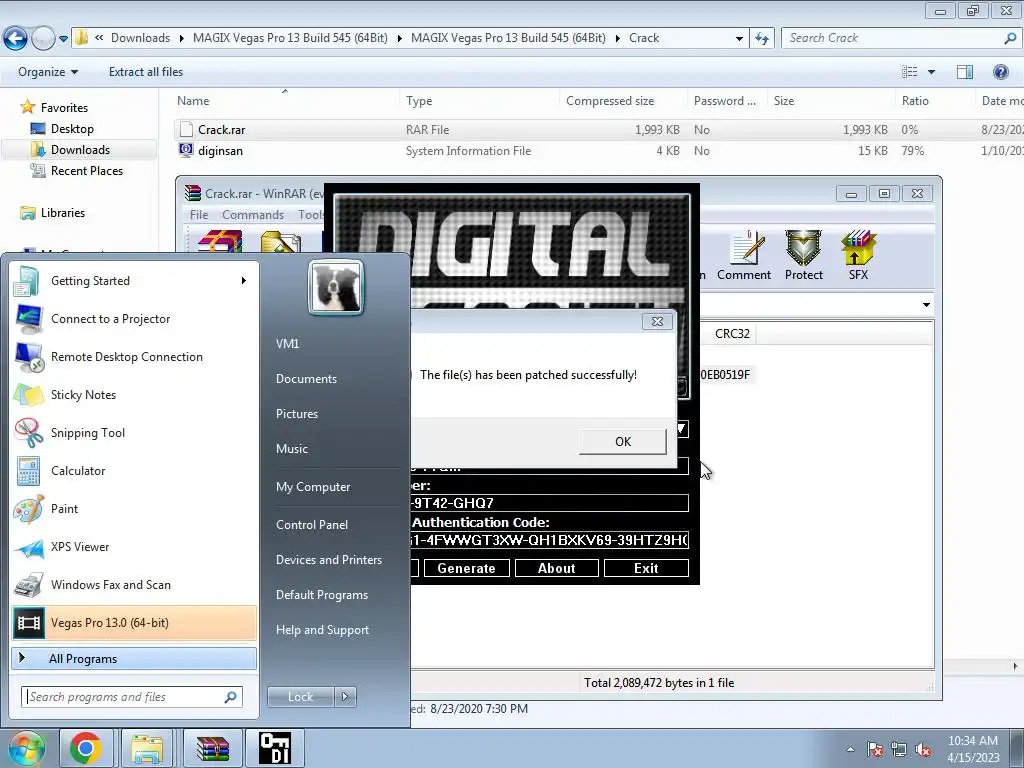This screenshot has height=768, width=1024.
Task: Click the Windows Start orb
Action: pos(25,748)
